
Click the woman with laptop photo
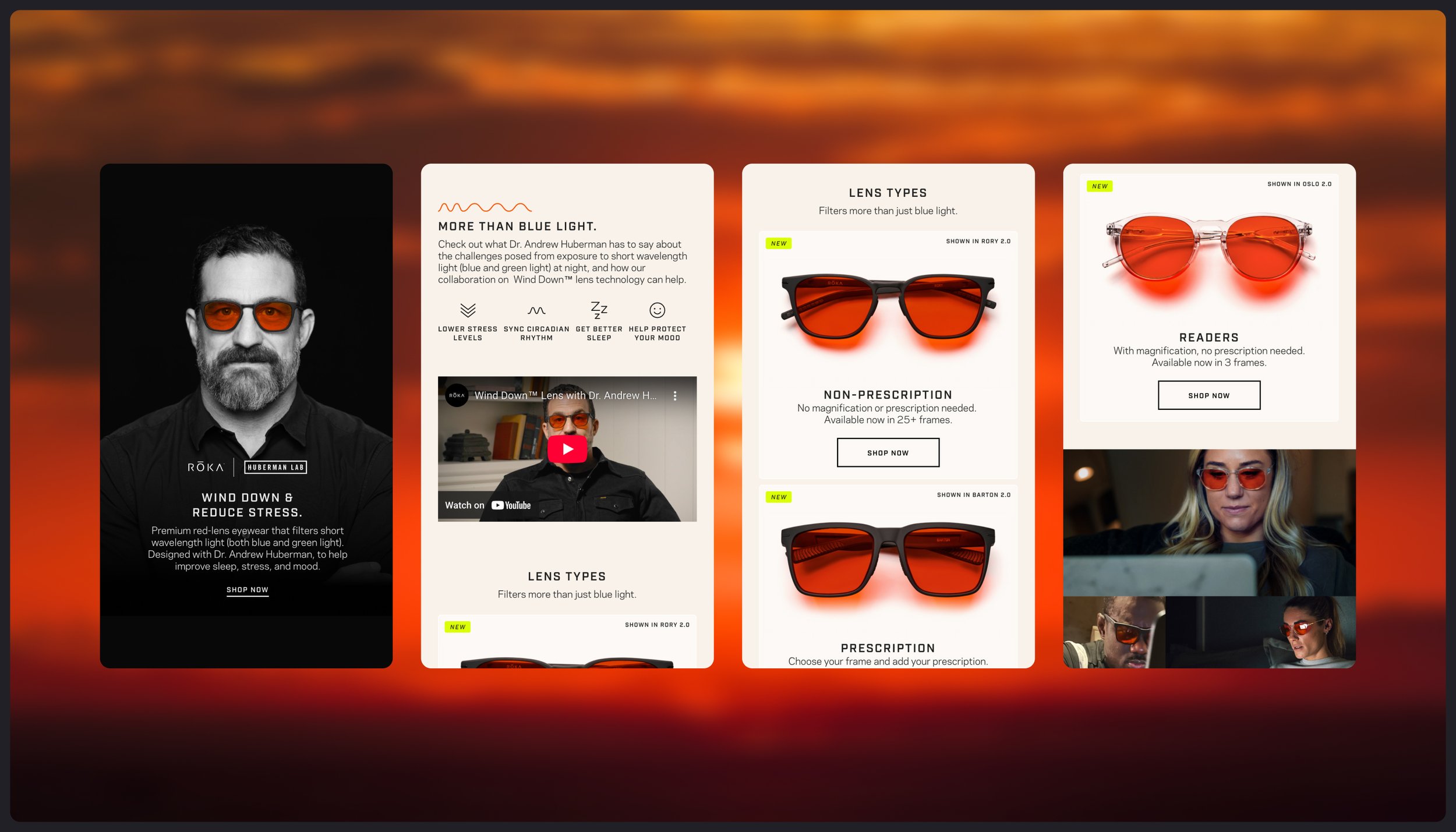tap(1209, 522)
